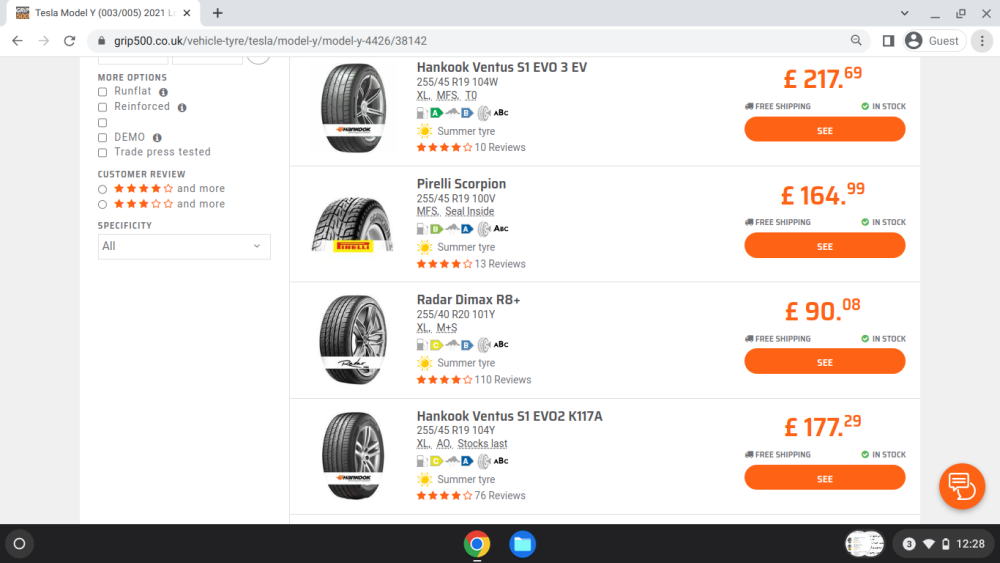Screen dimensions: 1000x563
Task: Click the sun icon for Hankook EVO2 K117A
Action: coord(424,479)
